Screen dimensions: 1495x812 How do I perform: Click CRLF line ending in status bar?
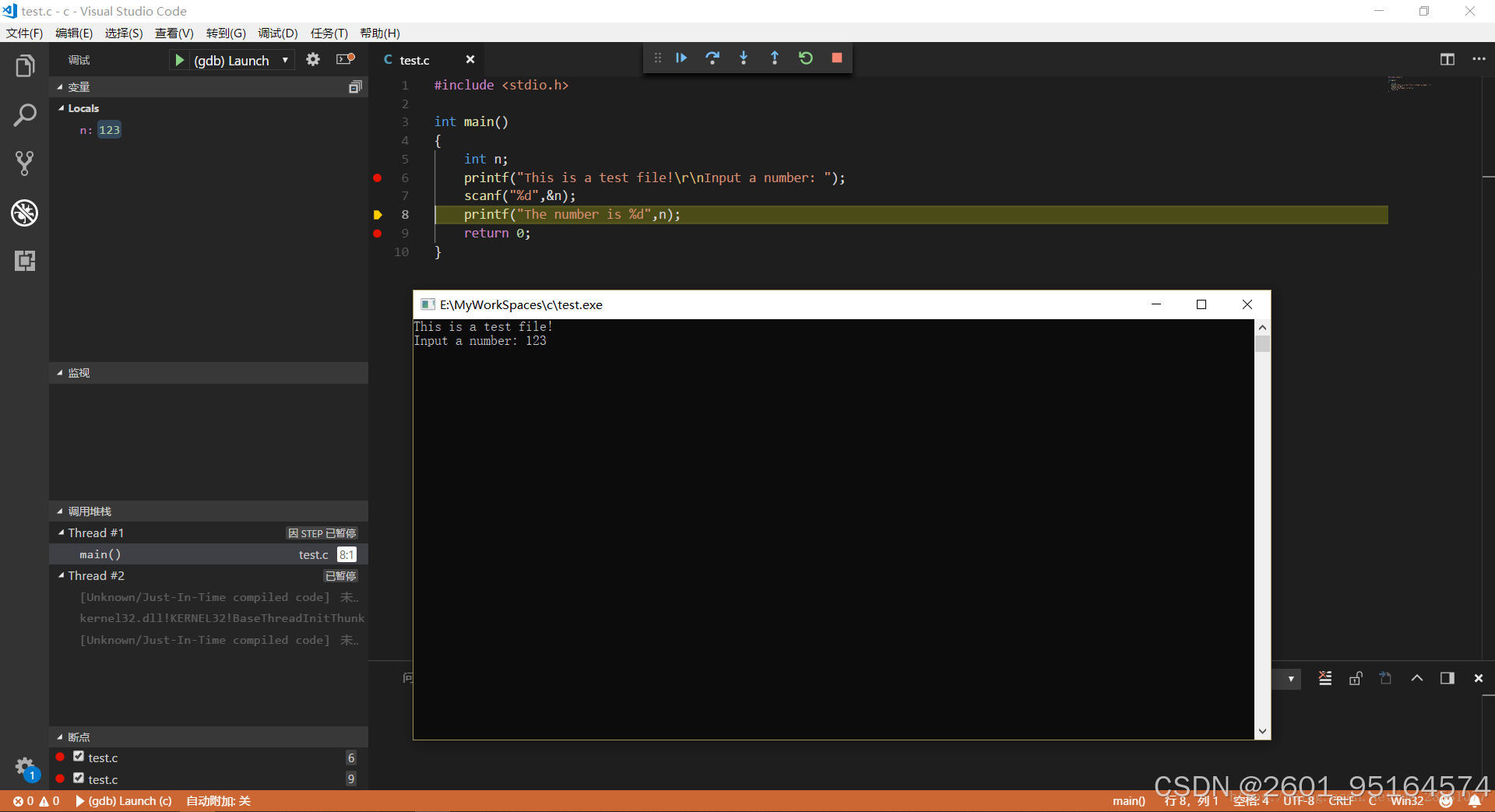tap(1342, 801)
